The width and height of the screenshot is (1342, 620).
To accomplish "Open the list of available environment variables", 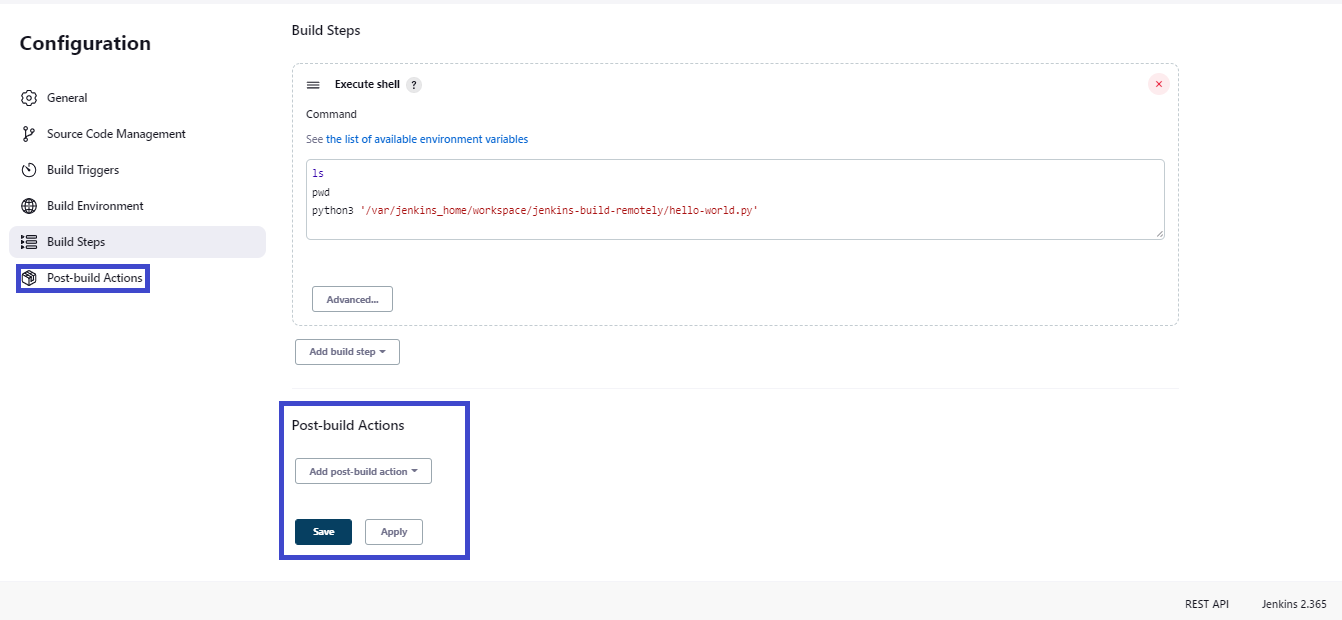I will (x=427, y=140).
